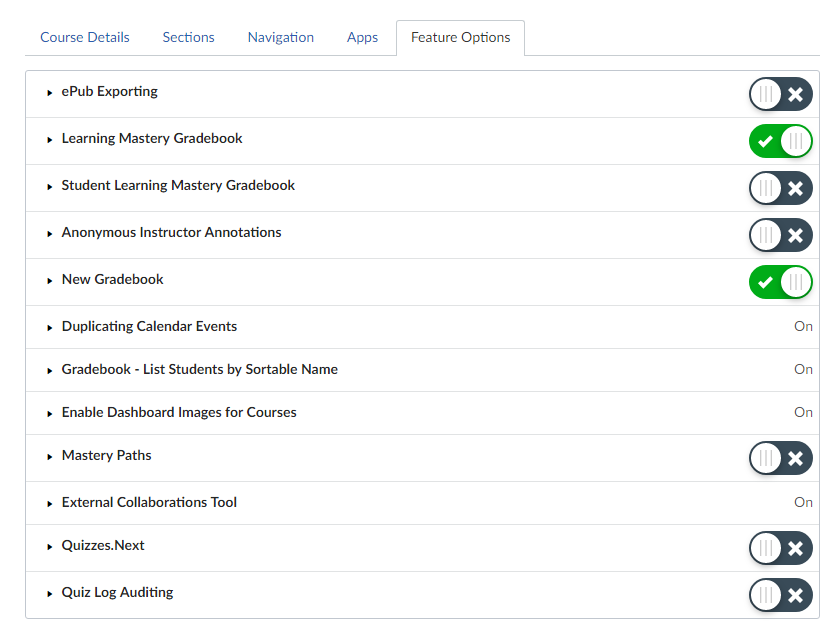The image size is (838, 625).
Task: Expand Gradebook - List Students by Sortable Name arrow
Action: tap(50, 371)
